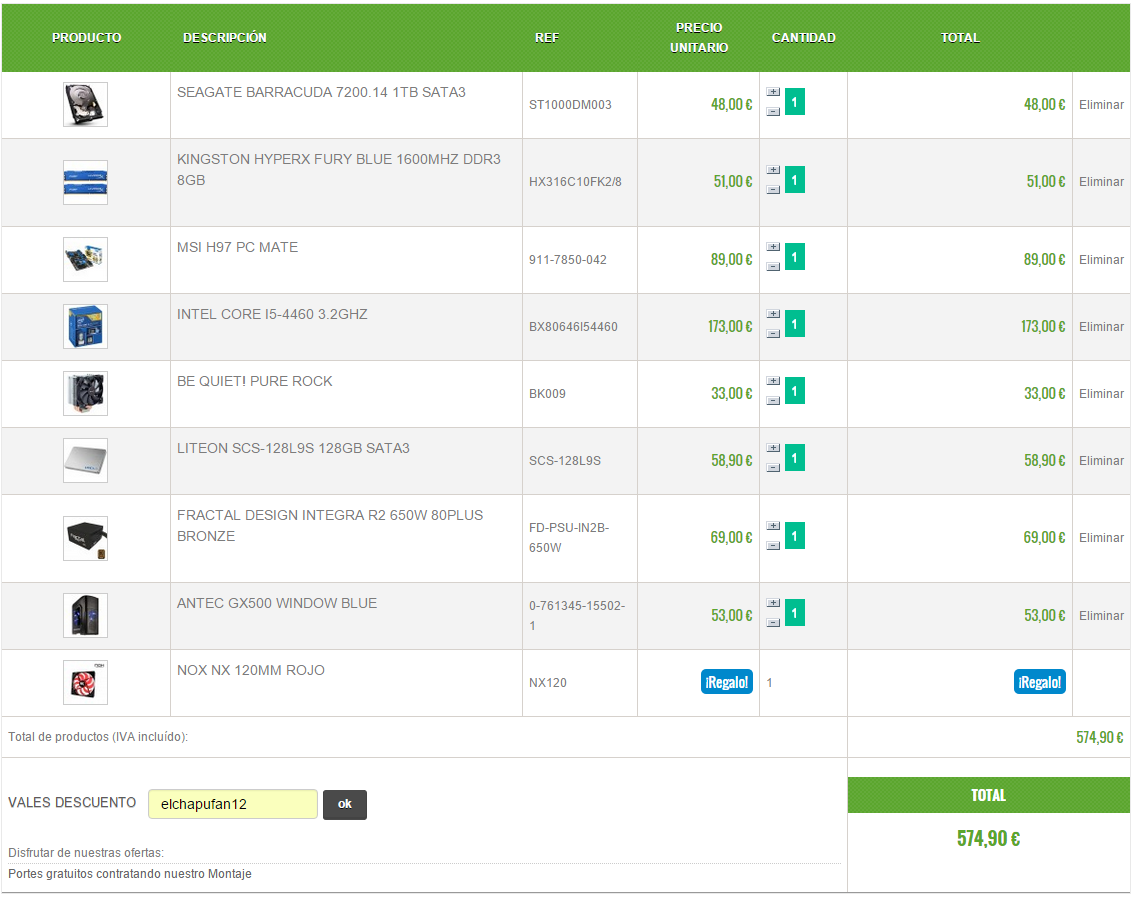Open INTEL CORE I5-4460 3.2GHZ description
1136x897 pixels.
pyautogui.click(x=272, y=314)
